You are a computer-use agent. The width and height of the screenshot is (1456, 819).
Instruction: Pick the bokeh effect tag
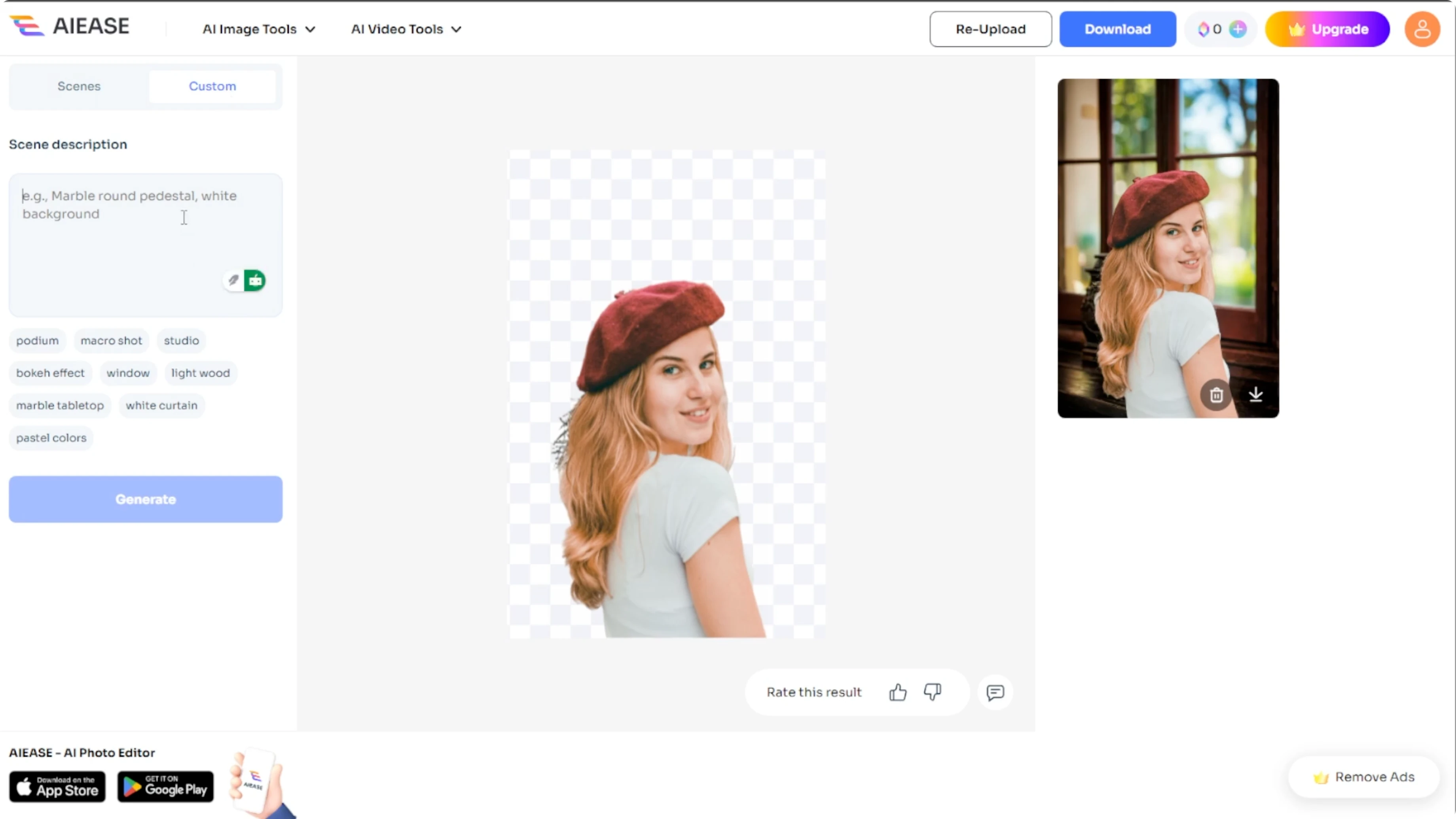(x=50, y=373)
